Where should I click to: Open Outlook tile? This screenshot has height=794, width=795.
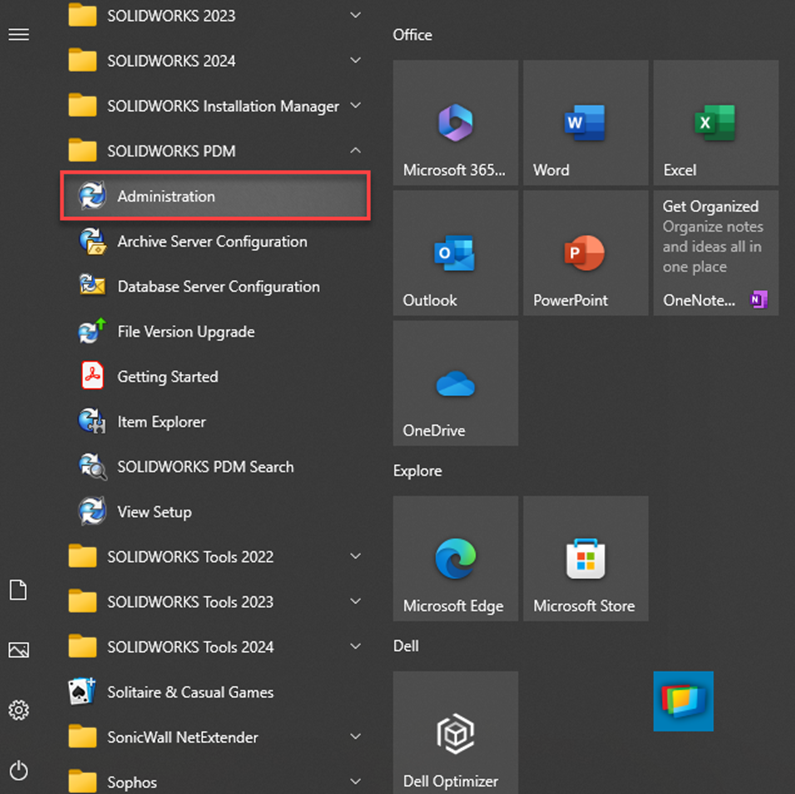pos(455,253)
